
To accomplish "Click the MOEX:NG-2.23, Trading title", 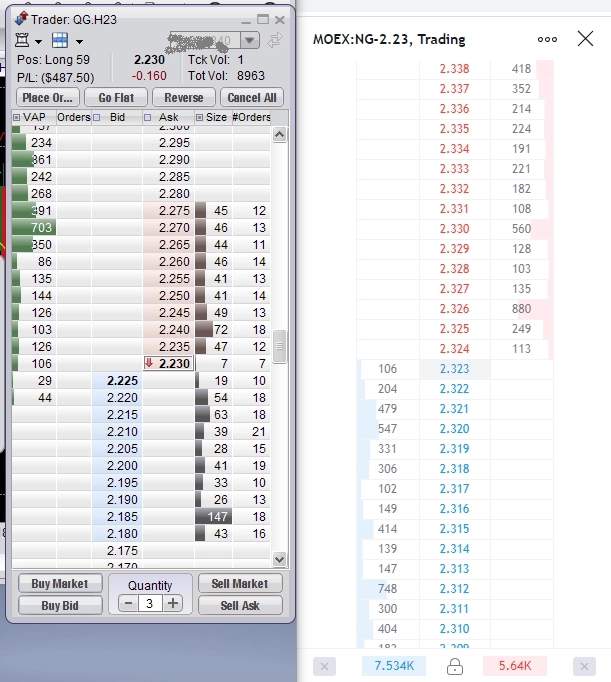I will coord(389,40).
